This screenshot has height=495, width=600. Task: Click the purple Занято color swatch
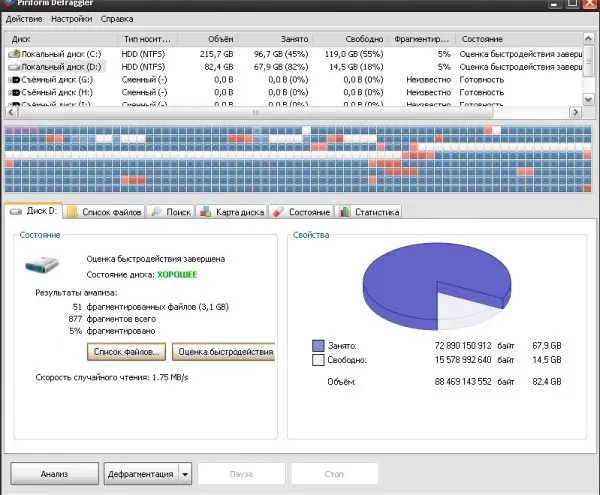[318, 346]
